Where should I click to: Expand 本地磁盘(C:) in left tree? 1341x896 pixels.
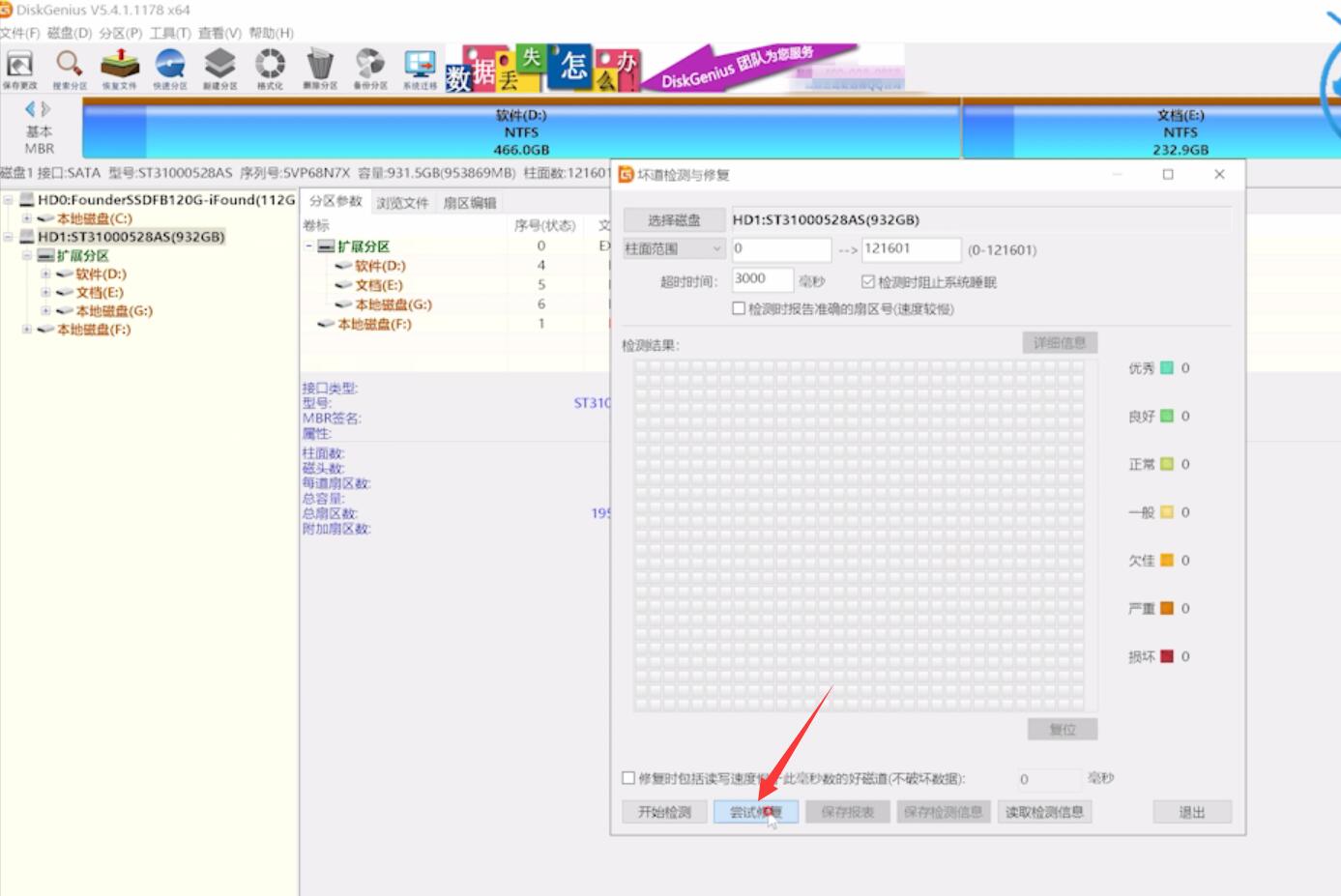click(x=27, y=218)
